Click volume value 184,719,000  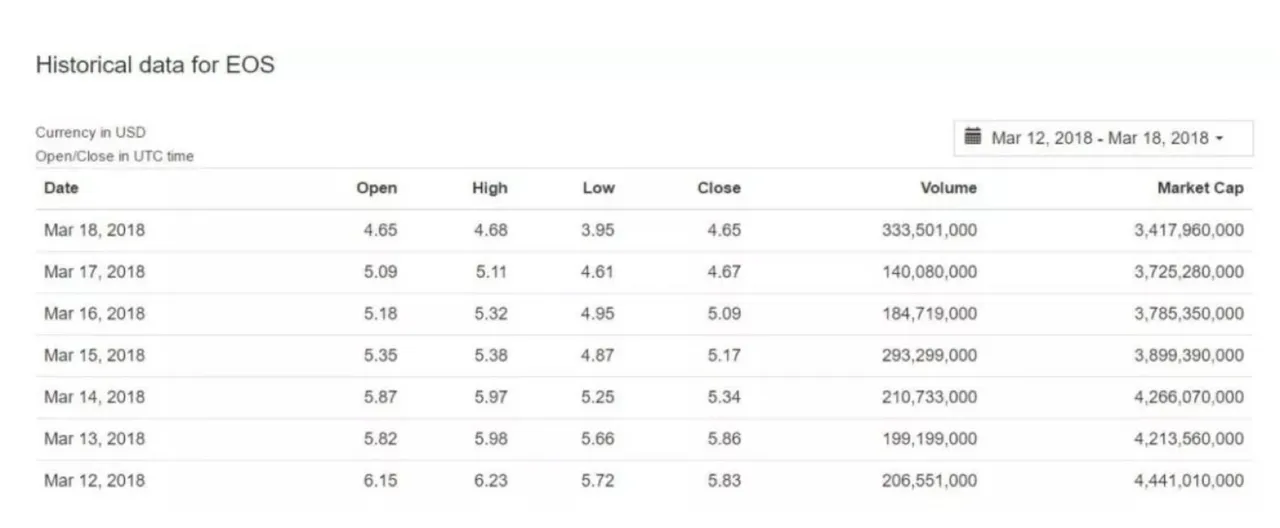[x=930, y=314]
